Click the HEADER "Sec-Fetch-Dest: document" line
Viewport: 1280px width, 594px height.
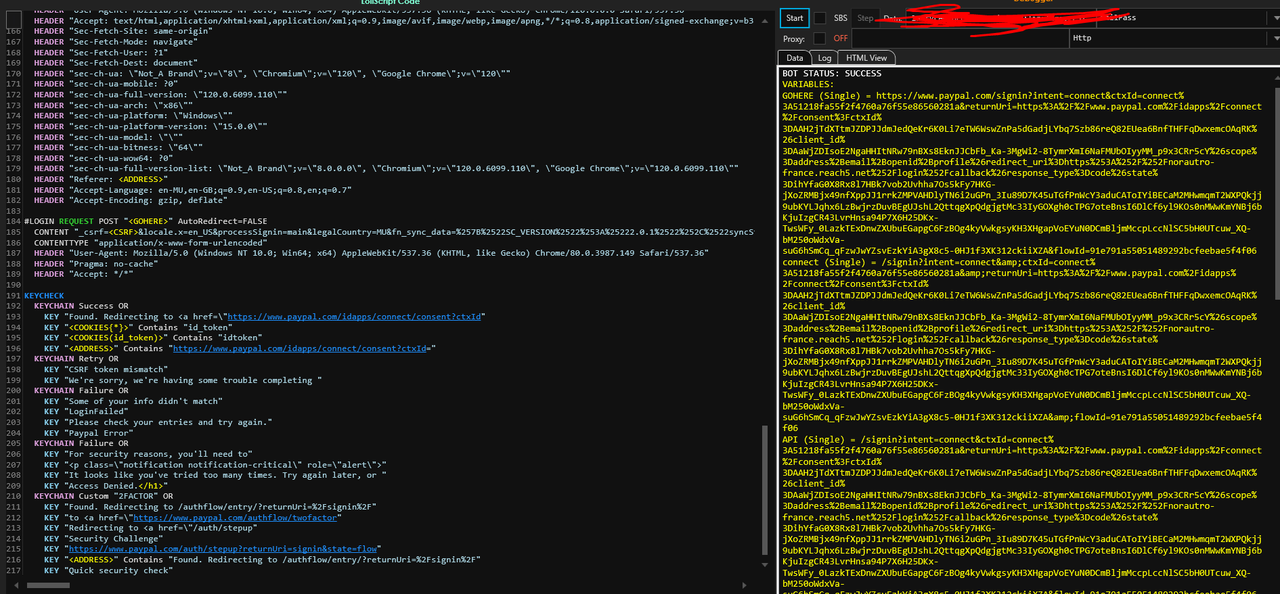pos(115,62)
